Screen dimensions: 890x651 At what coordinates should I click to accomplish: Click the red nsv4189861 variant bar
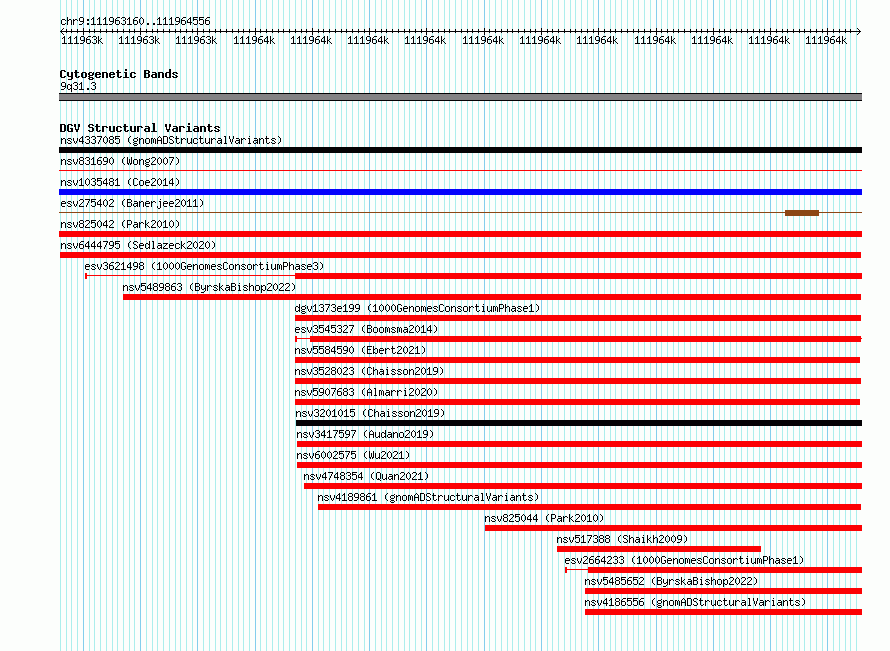589,507
